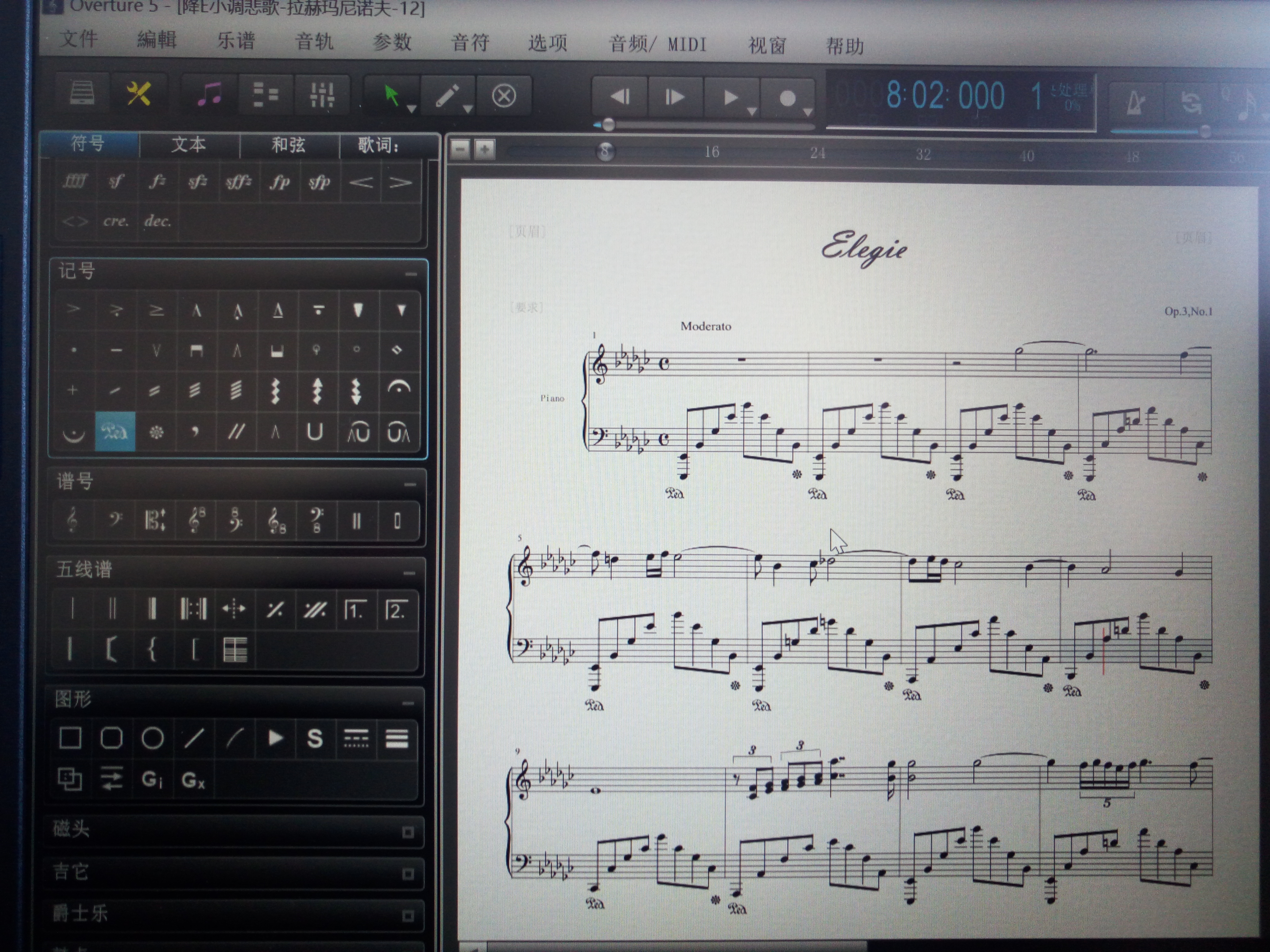Jump to bar 16 on timeline
The image size is (1270, 952).
[x=712, y=152]
